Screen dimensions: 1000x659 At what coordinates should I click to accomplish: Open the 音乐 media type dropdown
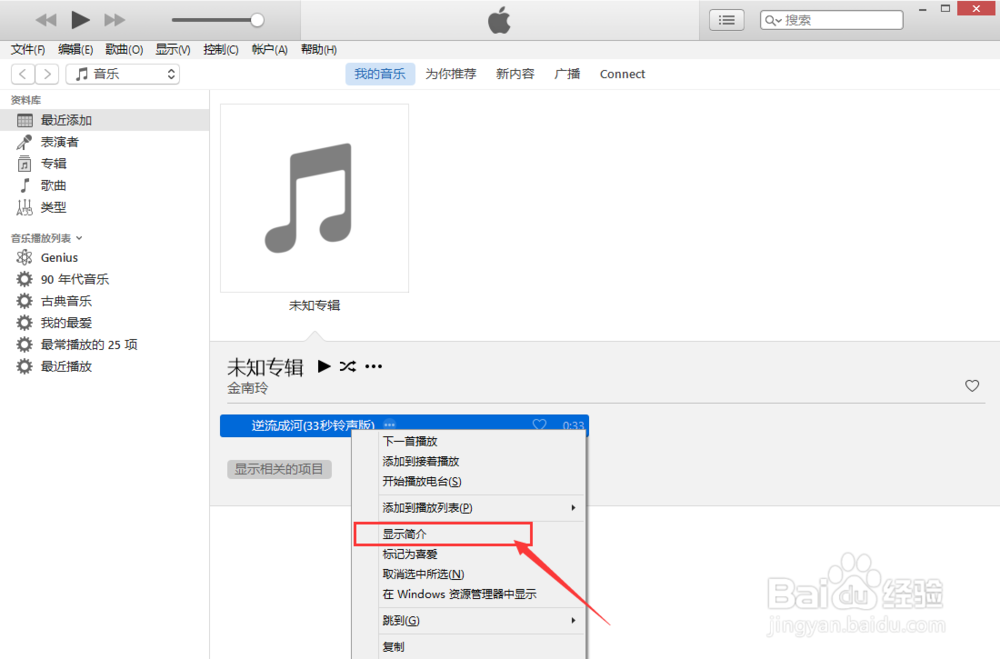coord(122,73)
